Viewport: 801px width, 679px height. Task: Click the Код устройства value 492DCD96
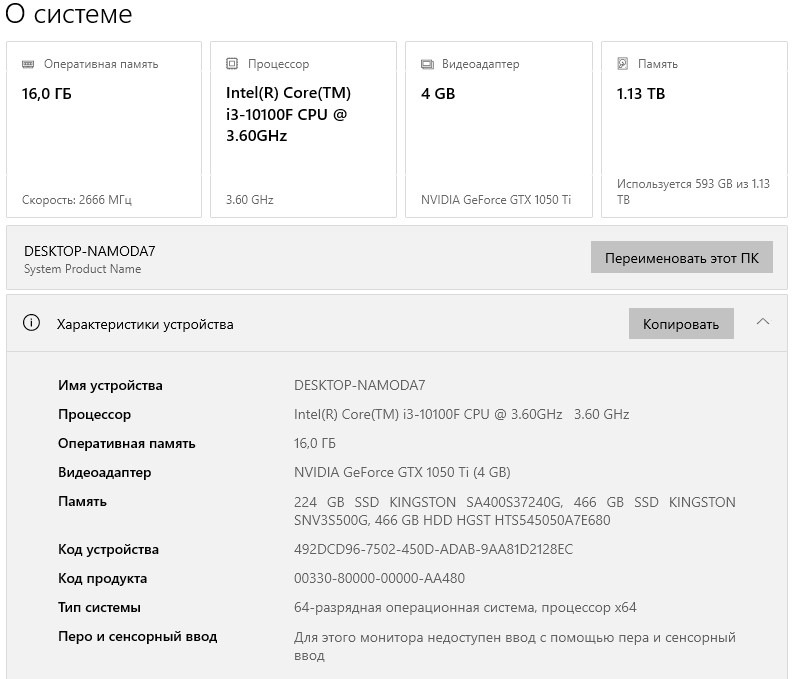pyautogui.click(x=433, y=549)
